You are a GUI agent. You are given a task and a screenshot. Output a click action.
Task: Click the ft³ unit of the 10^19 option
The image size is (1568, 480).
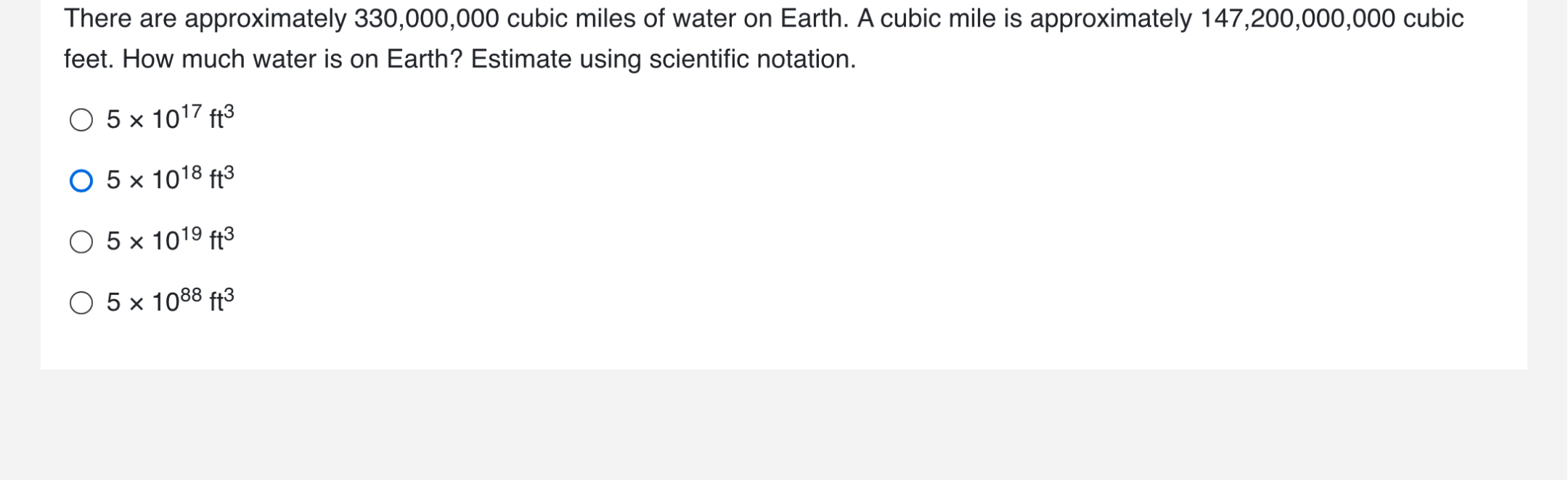pos(222,239)
